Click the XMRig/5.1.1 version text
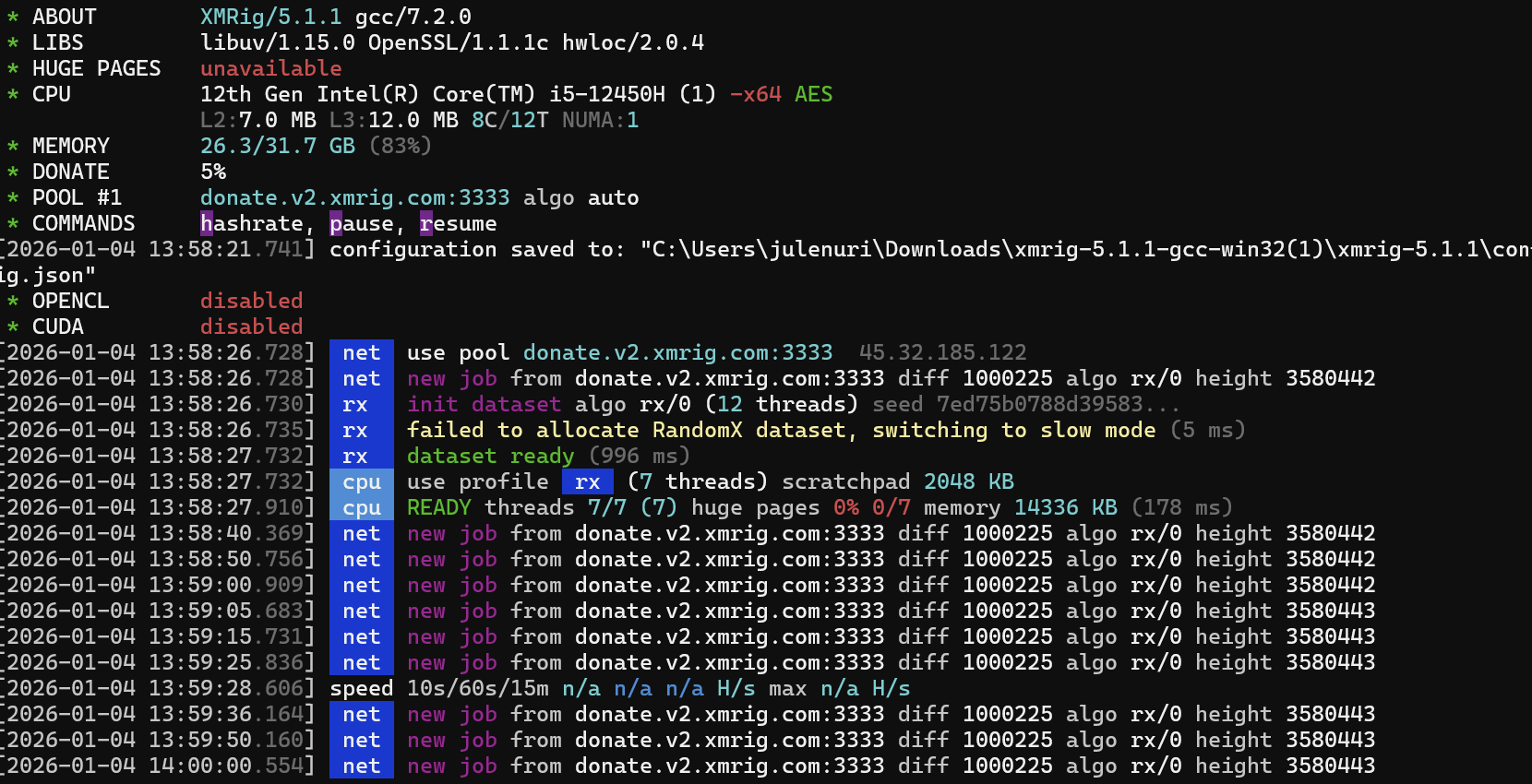 270,18
